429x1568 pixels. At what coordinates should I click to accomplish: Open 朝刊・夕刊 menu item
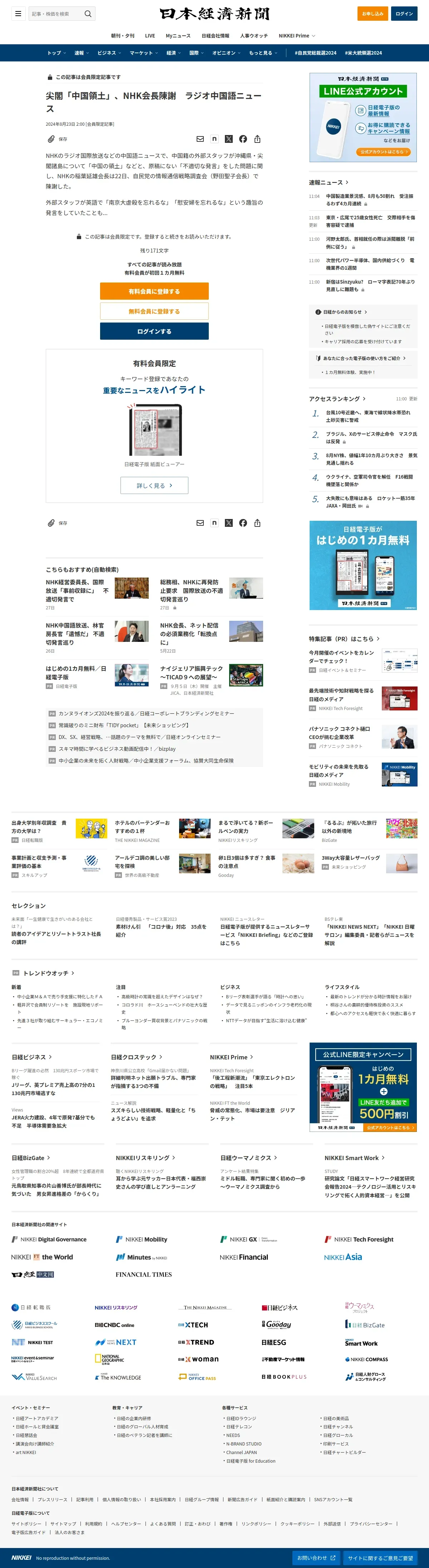tap(123, 36)
